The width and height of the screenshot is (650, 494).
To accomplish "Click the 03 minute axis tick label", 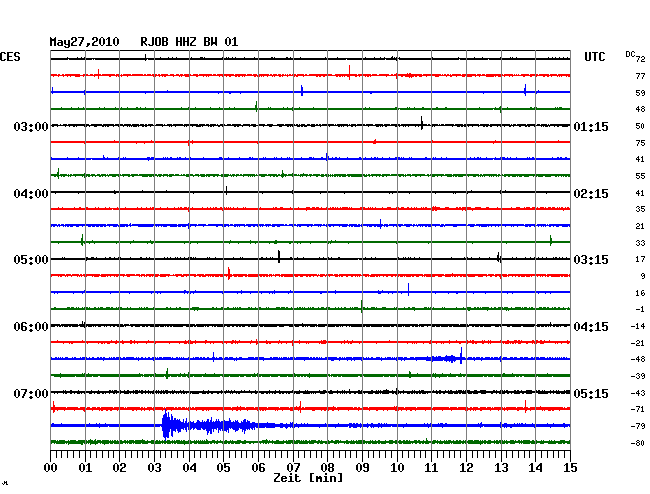I will 155,468.
